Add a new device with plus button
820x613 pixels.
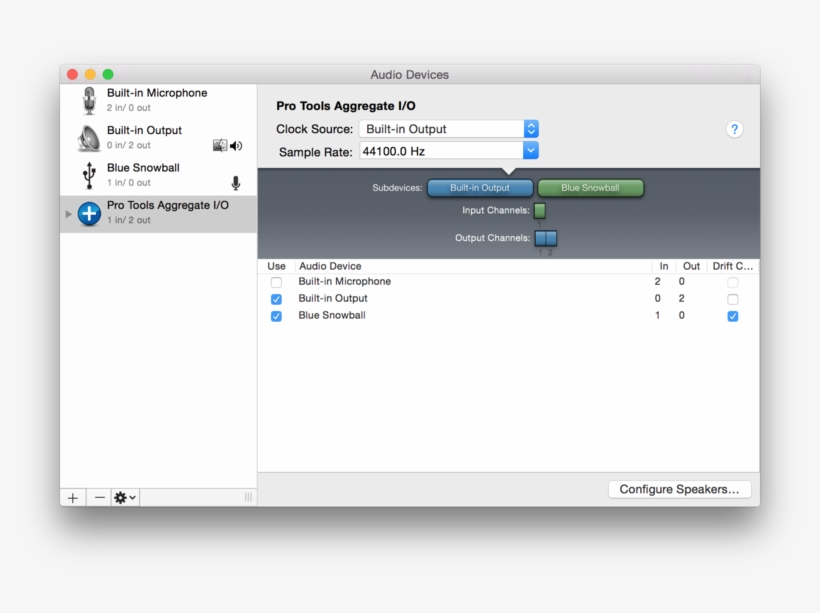point(73,497)
